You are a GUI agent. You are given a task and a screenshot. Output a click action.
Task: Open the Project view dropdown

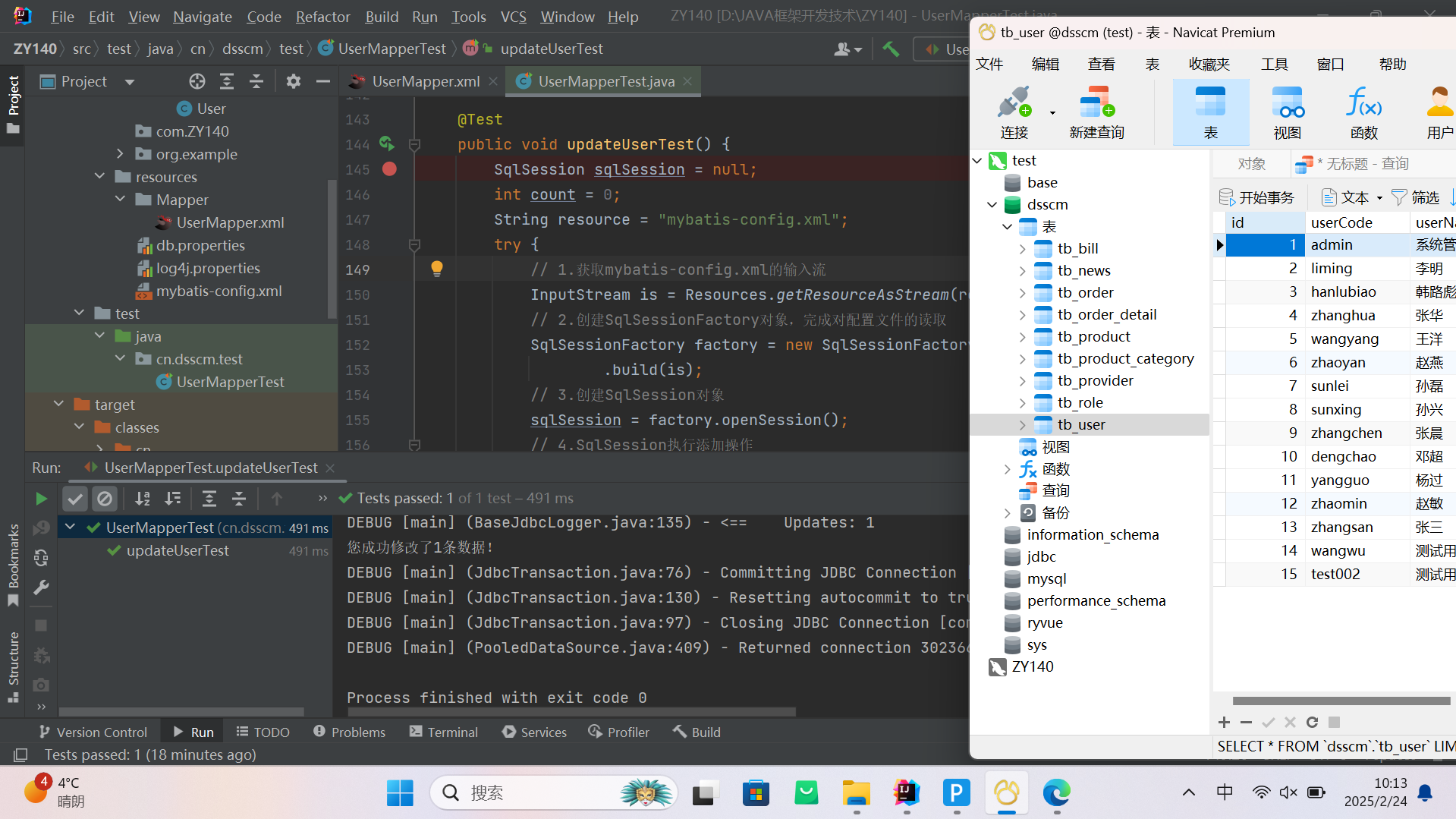tap(130, 82)
